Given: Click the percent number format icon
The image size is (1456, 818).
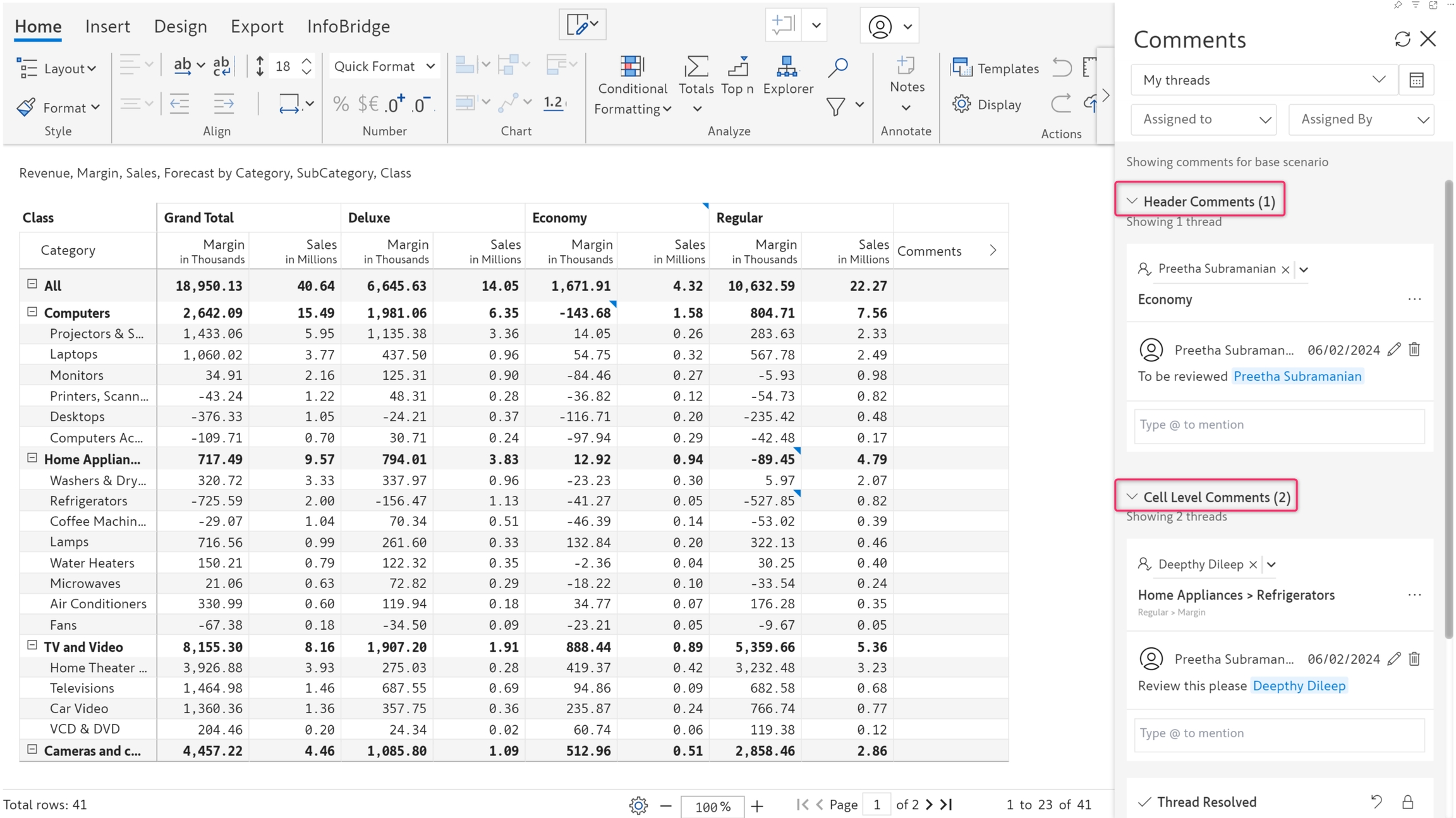Looking at the screenshot, I should [x=341, y=104].
